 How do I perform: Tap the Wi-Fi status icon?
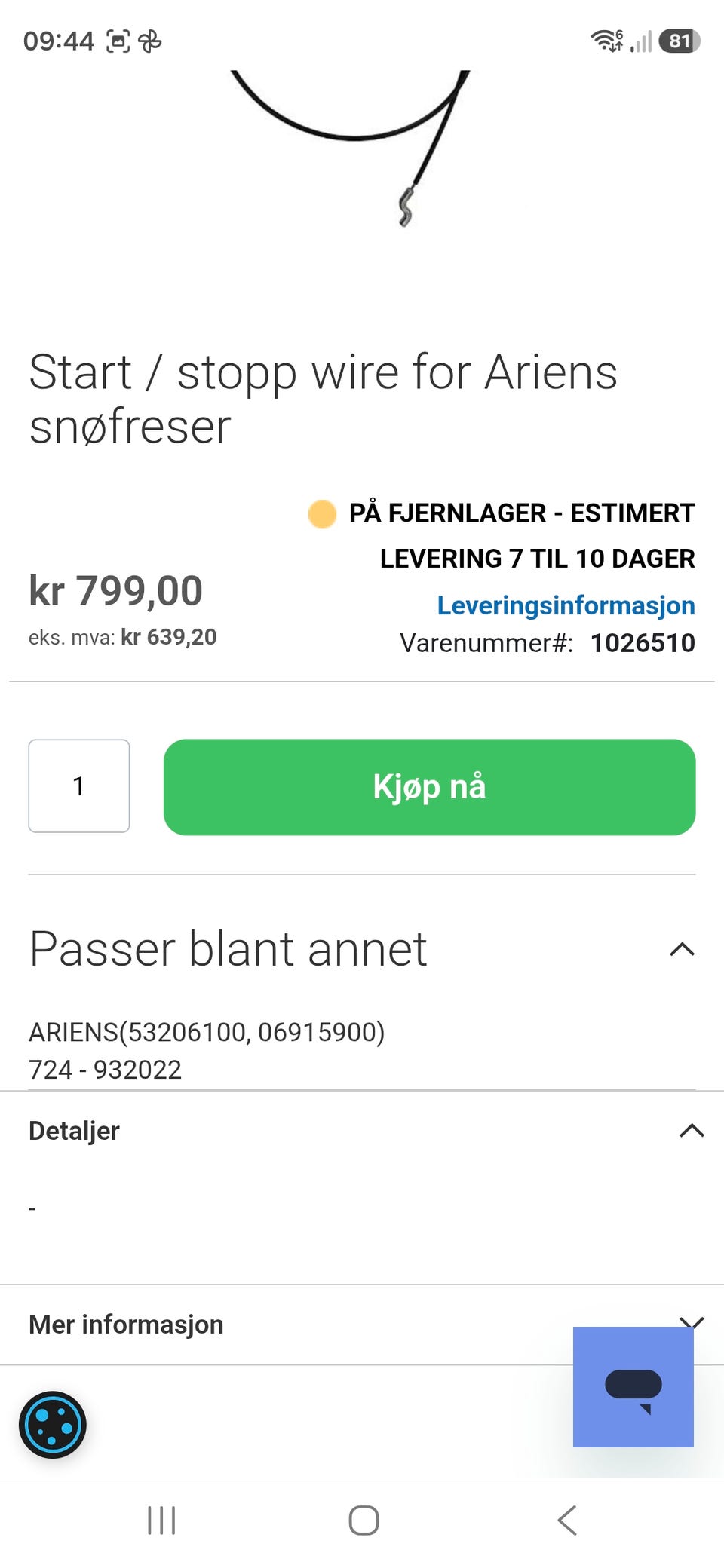point(607,41)
